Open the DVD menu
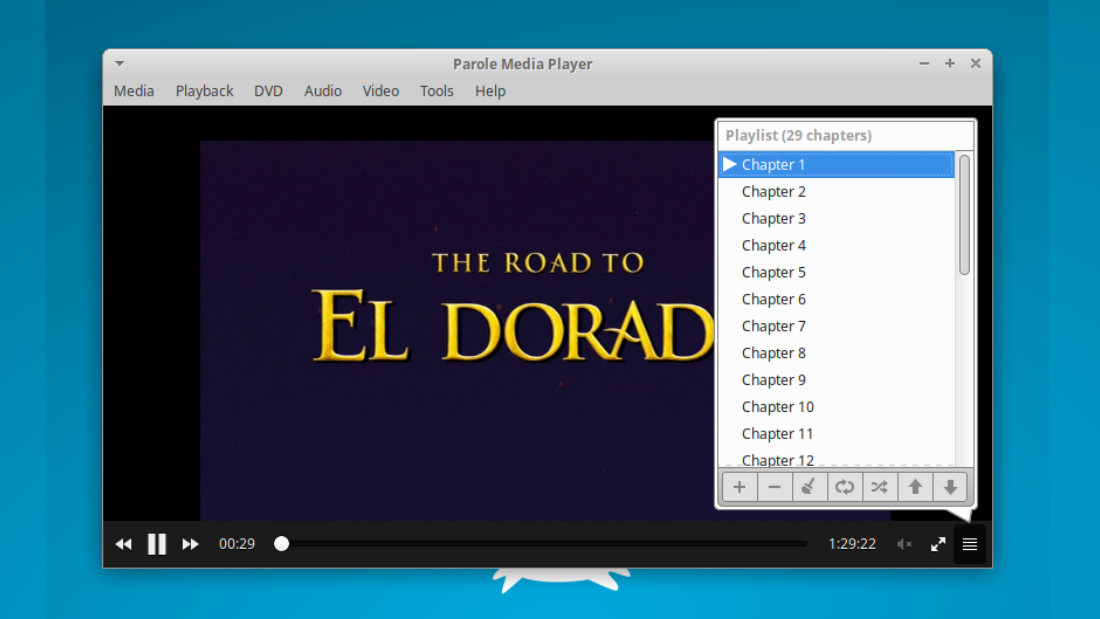 268,91
